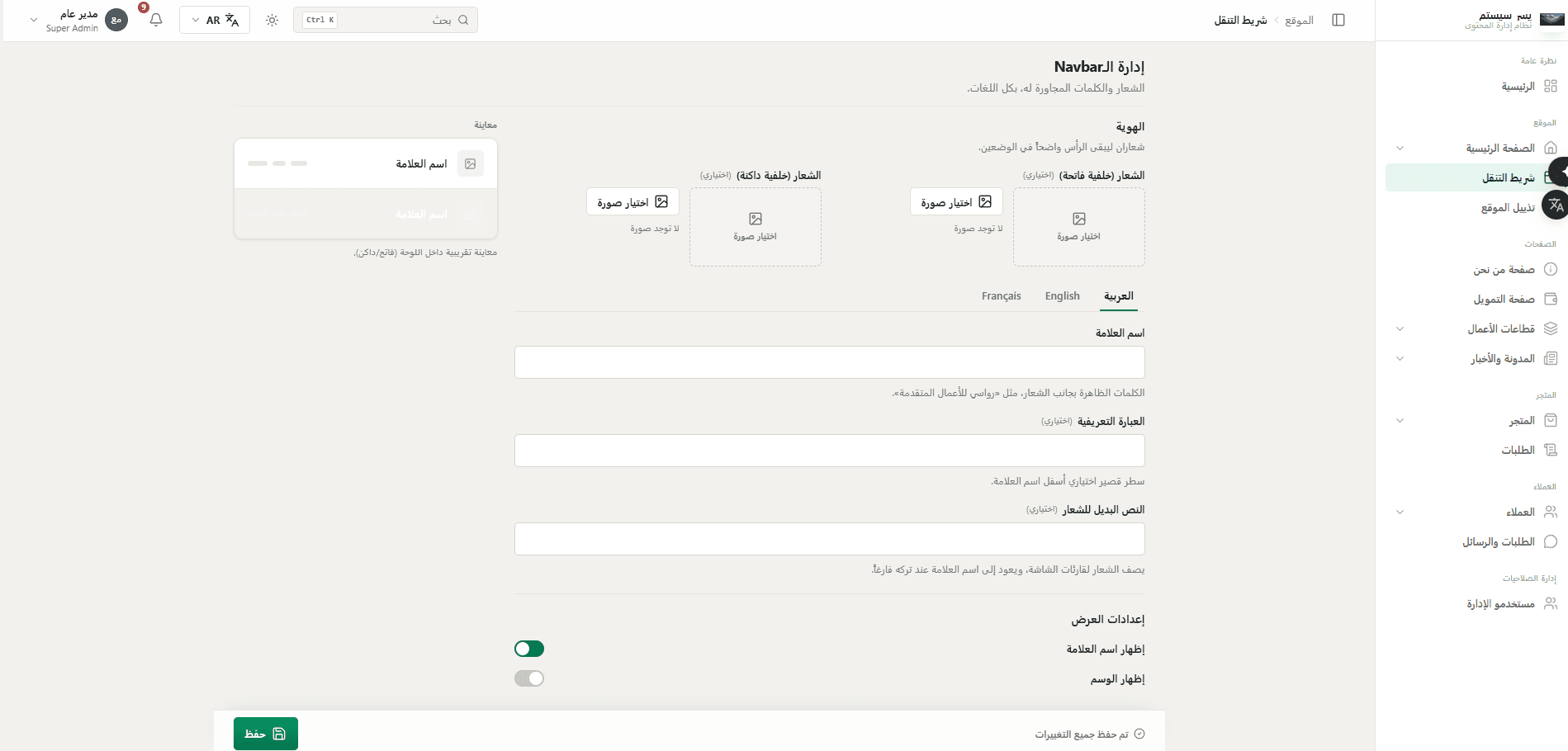
Task: Open the AR language dropdown
Action: (215, 20)
